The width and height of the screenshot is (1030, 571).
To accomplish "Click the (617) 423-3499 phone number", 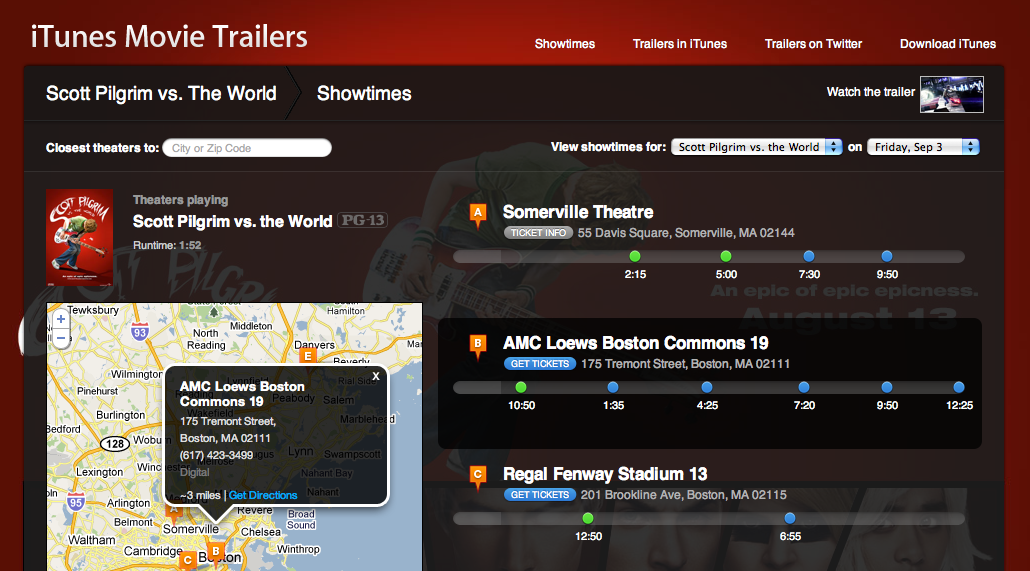I will [216, 455].
